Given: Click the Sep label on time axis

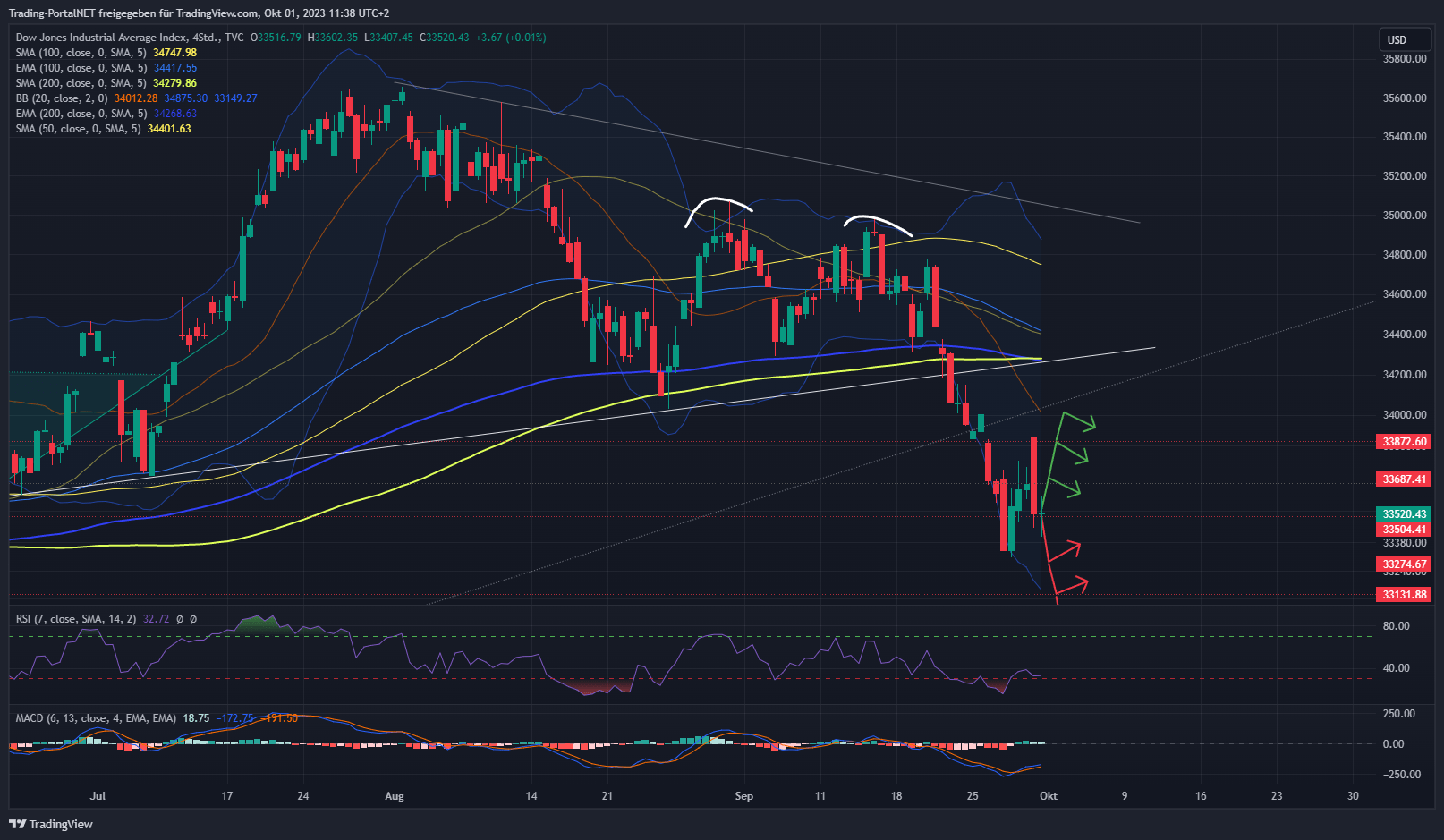Looking at the screenshot, I should coord(743,796).
